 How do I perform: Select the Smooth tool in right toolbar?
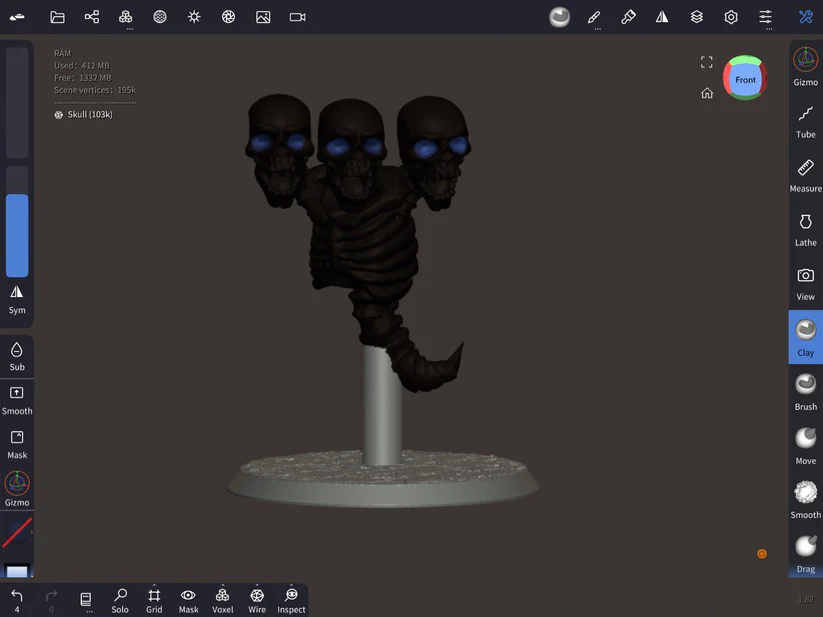(x=806, y=501)
